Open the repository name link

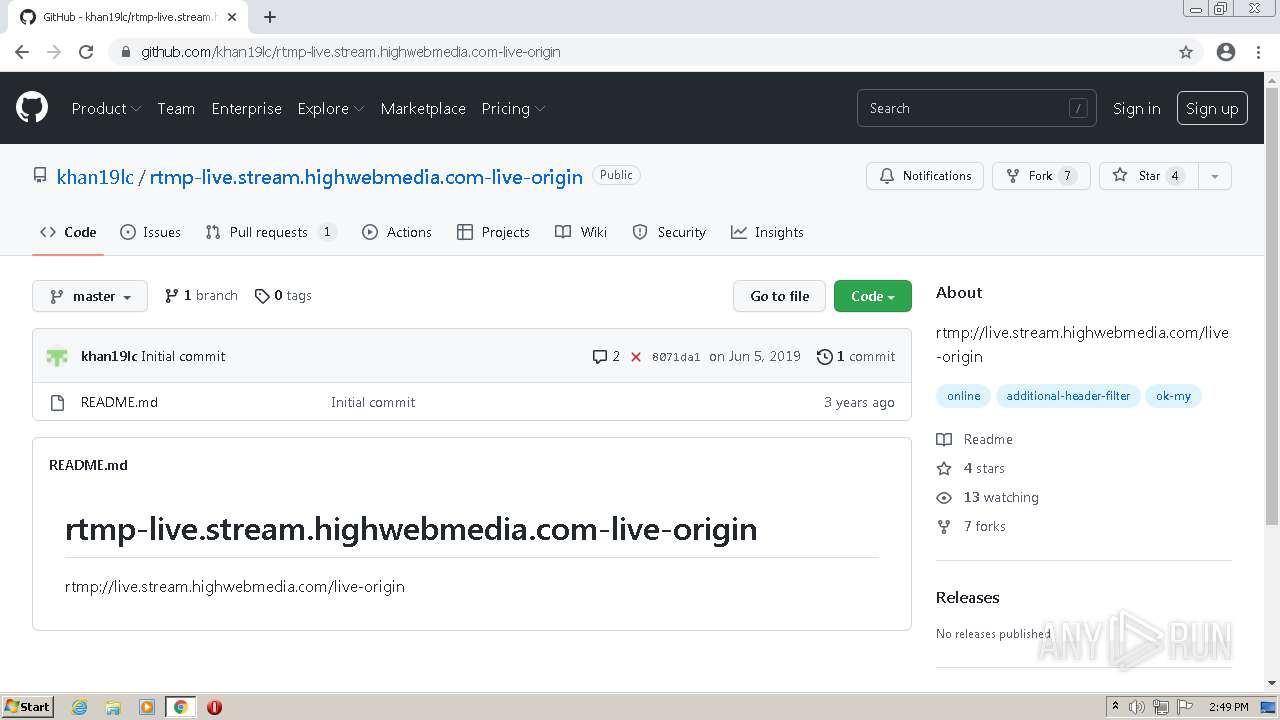pyautogui.click(x=366, y=177)
